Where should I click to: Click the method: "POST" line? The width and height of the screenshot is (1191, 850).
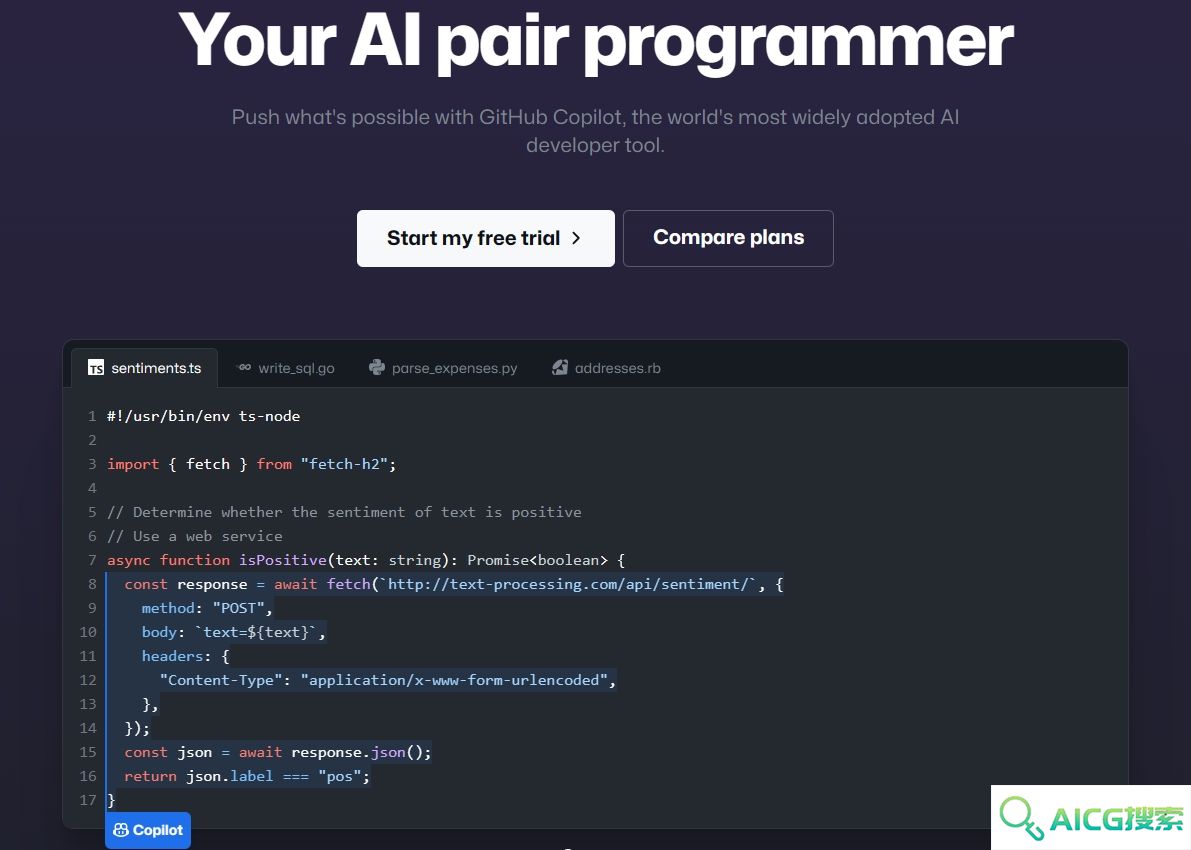point(207,608)
